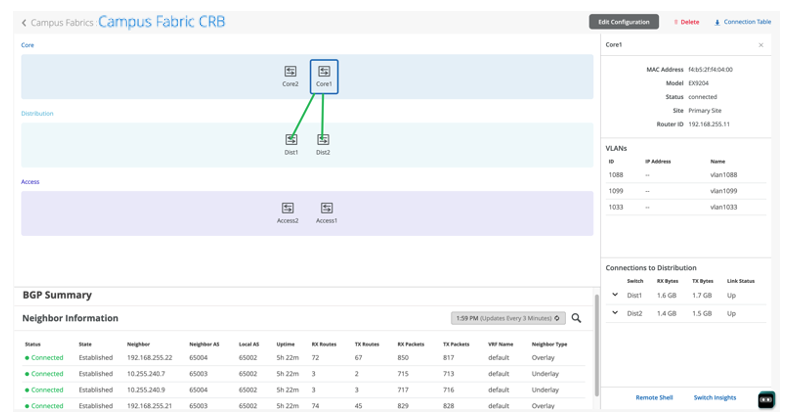This screenshot has height=420, width=789.
Task: Select the Access2 switch icon
Action: point(288,208)
